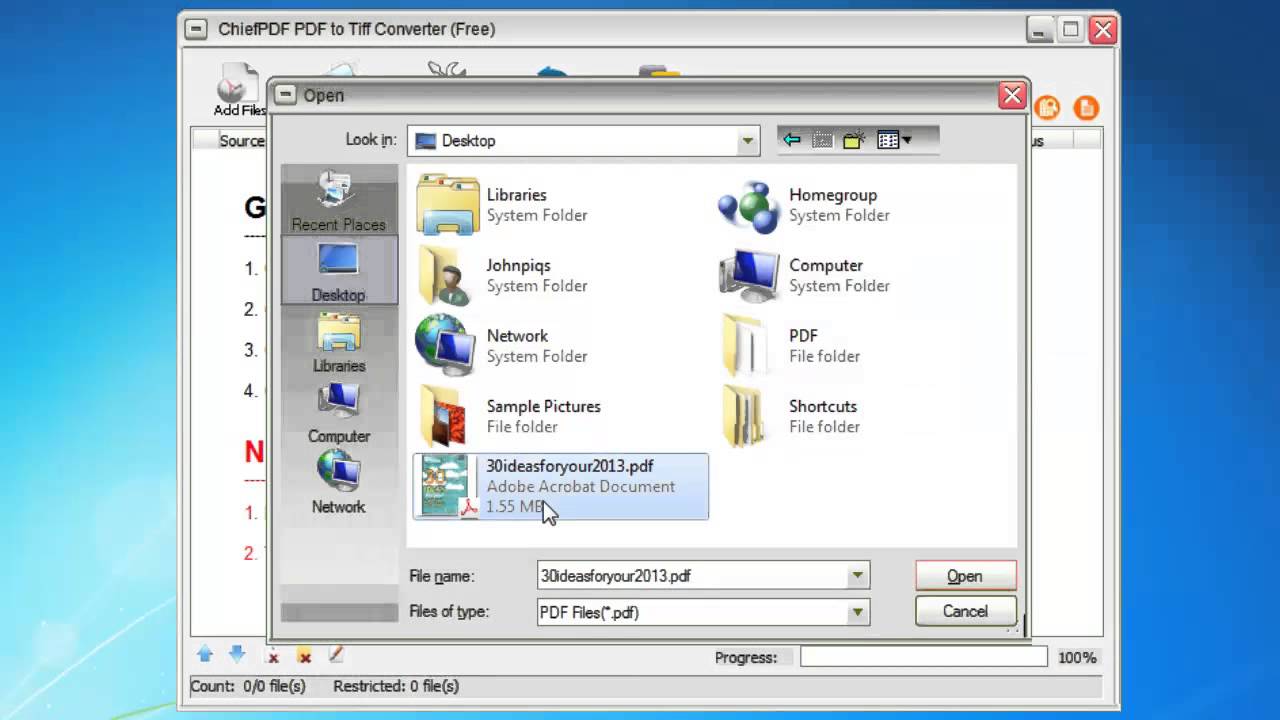Click the Restricted: 0 file(s) status text

[x=396, y=686]
